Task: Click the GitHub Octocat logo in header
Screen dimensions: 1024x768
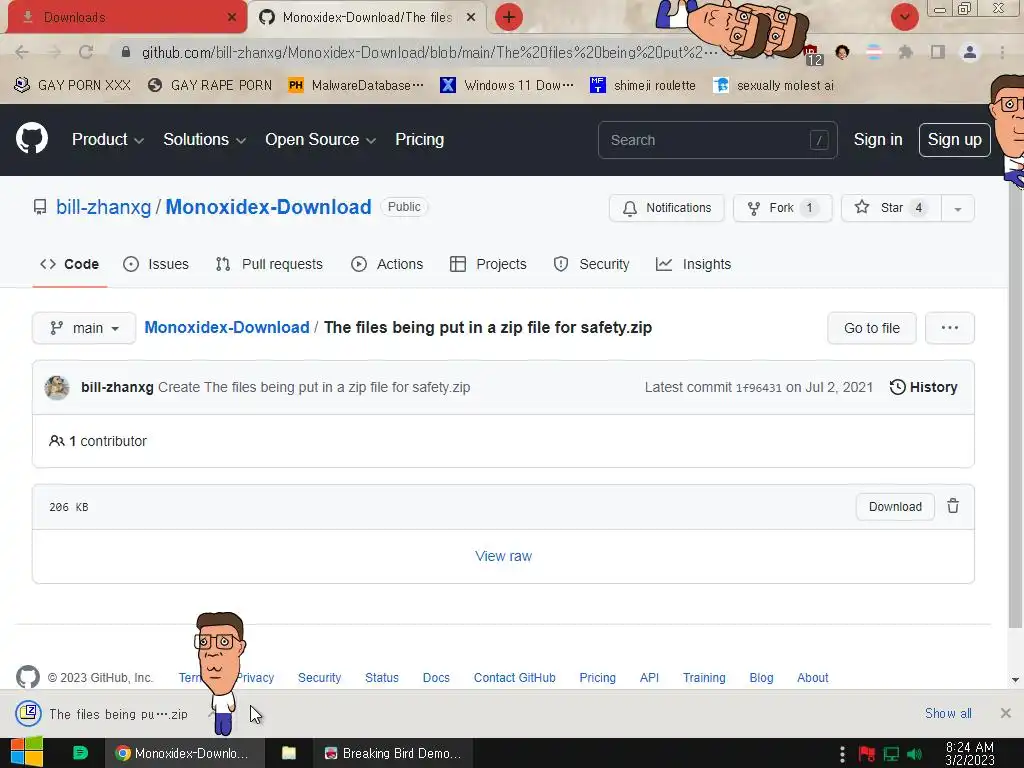Action: [32, 138]
